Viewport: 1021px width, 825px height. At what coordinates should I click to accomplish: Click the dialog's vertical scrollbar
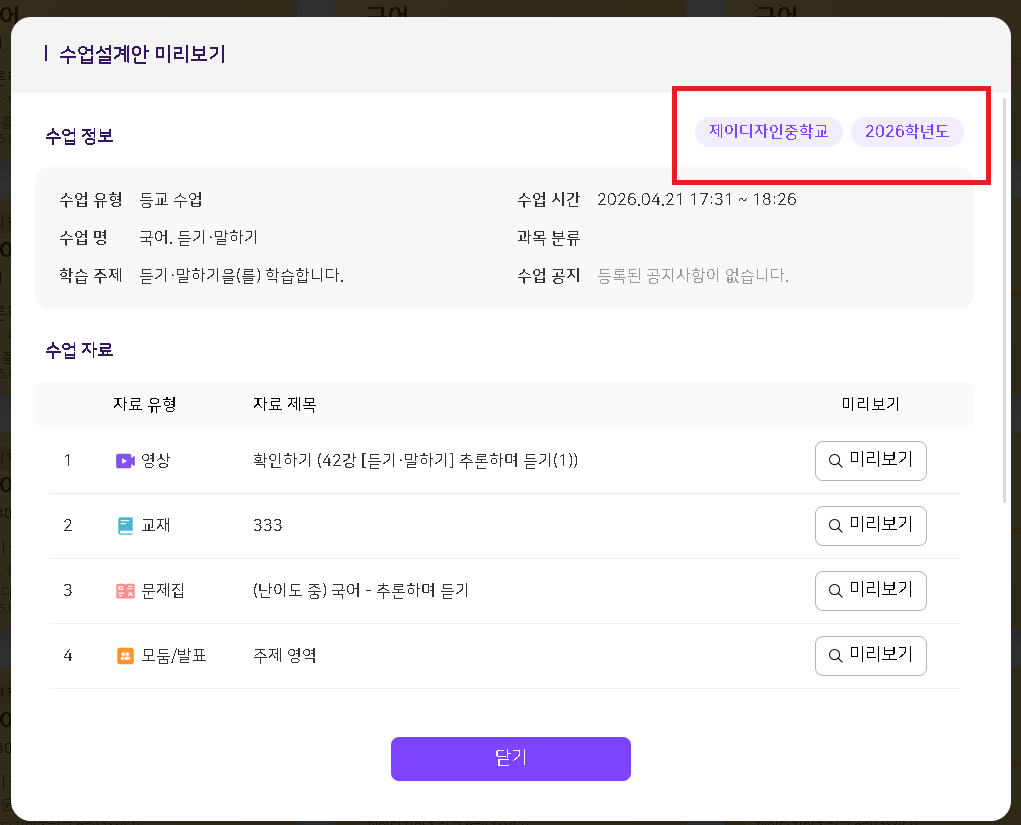point(1004,300)
